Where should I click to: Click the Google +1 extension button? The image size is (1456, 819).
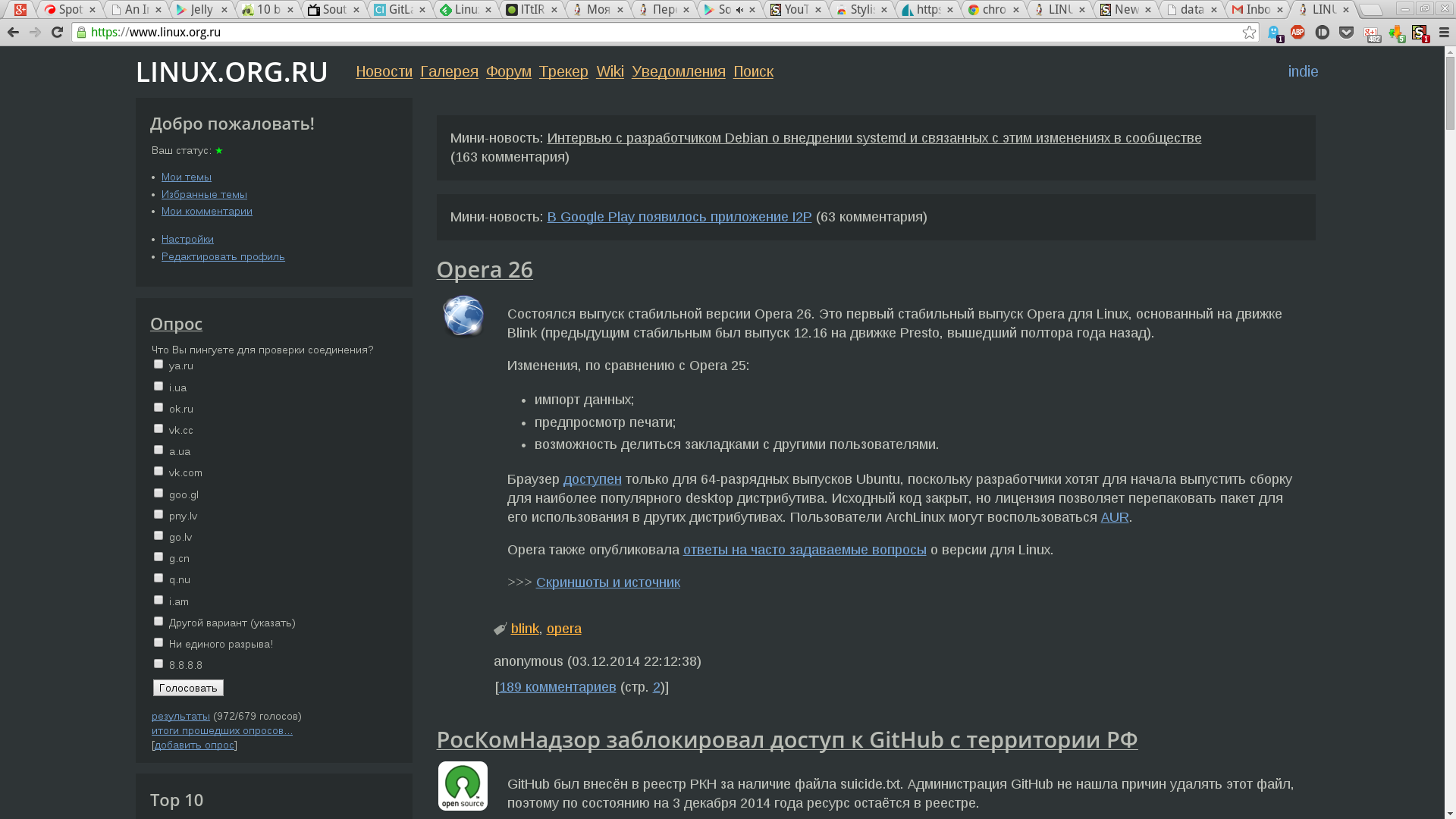pyautogui.click(x=1371, y=34)
